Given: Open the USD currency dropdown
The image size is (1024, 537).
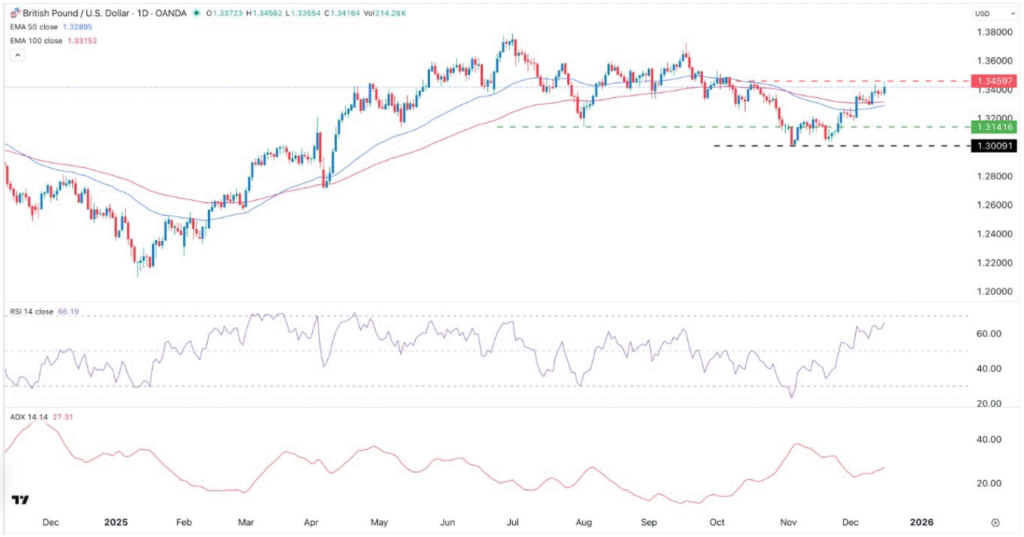Looking at the screenshot, I should (x=985, y=13).
